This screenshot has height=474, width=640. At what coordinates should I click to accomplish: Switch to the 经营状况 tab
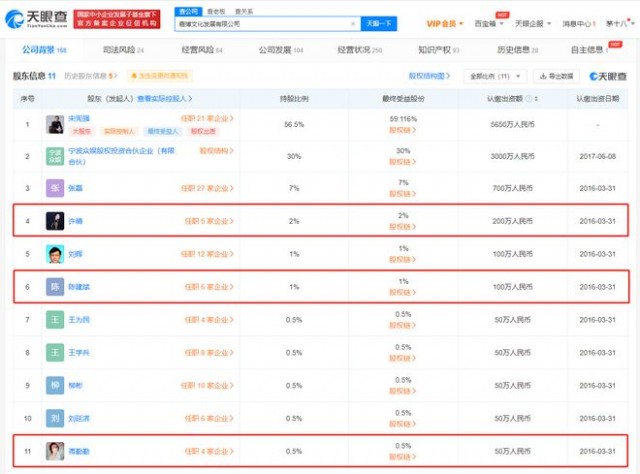click(x=360, y=50)
